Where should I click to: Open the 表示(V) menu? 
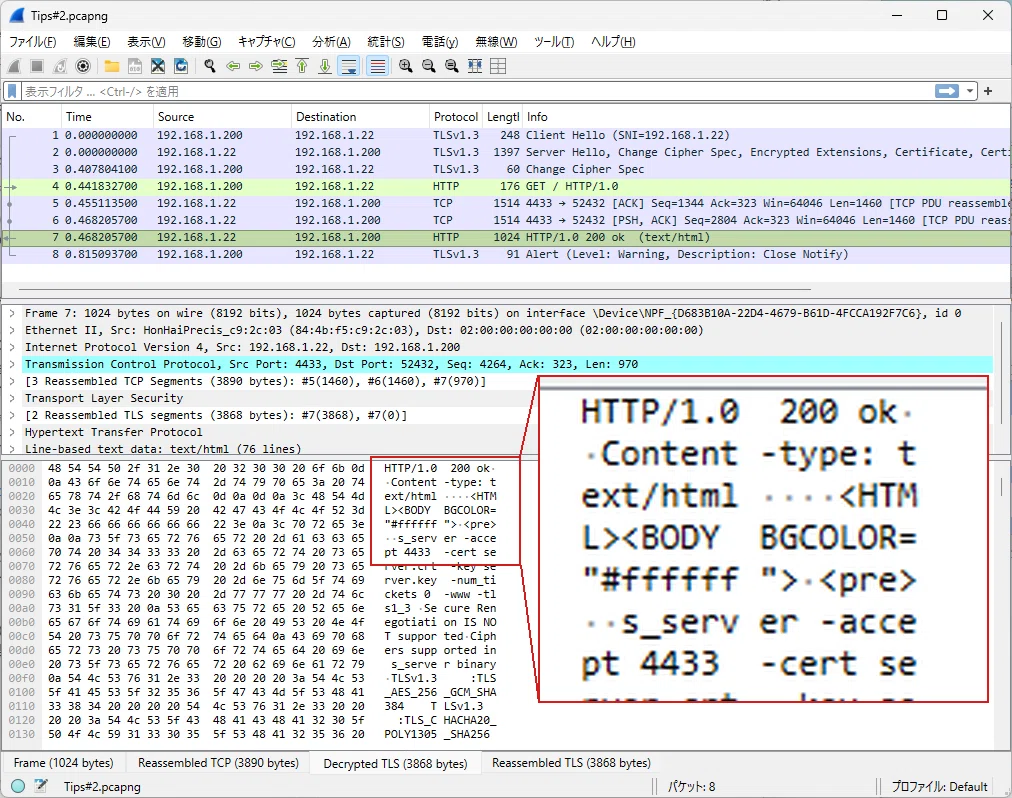(x=146, y=42)
